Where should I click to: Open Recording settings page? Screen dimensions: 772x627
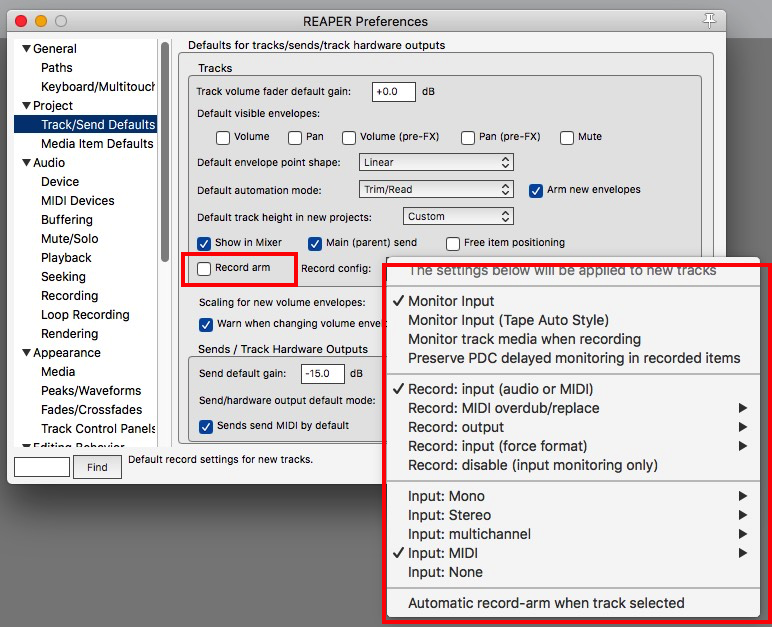pyautogui.click(x=69, y=296)
